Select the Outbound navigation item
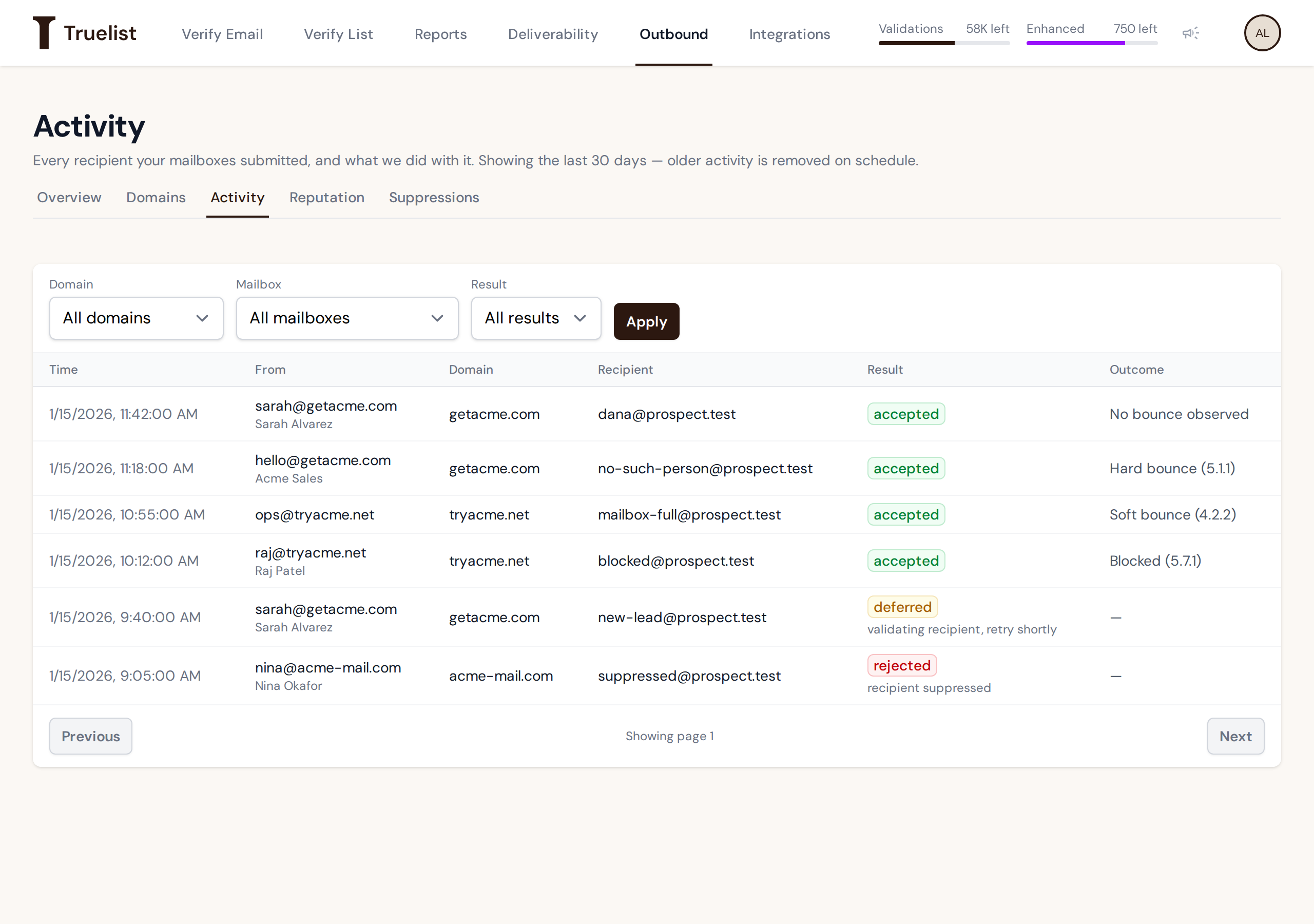Viewport: 1314px width, 924px height. tap(673, 34)
